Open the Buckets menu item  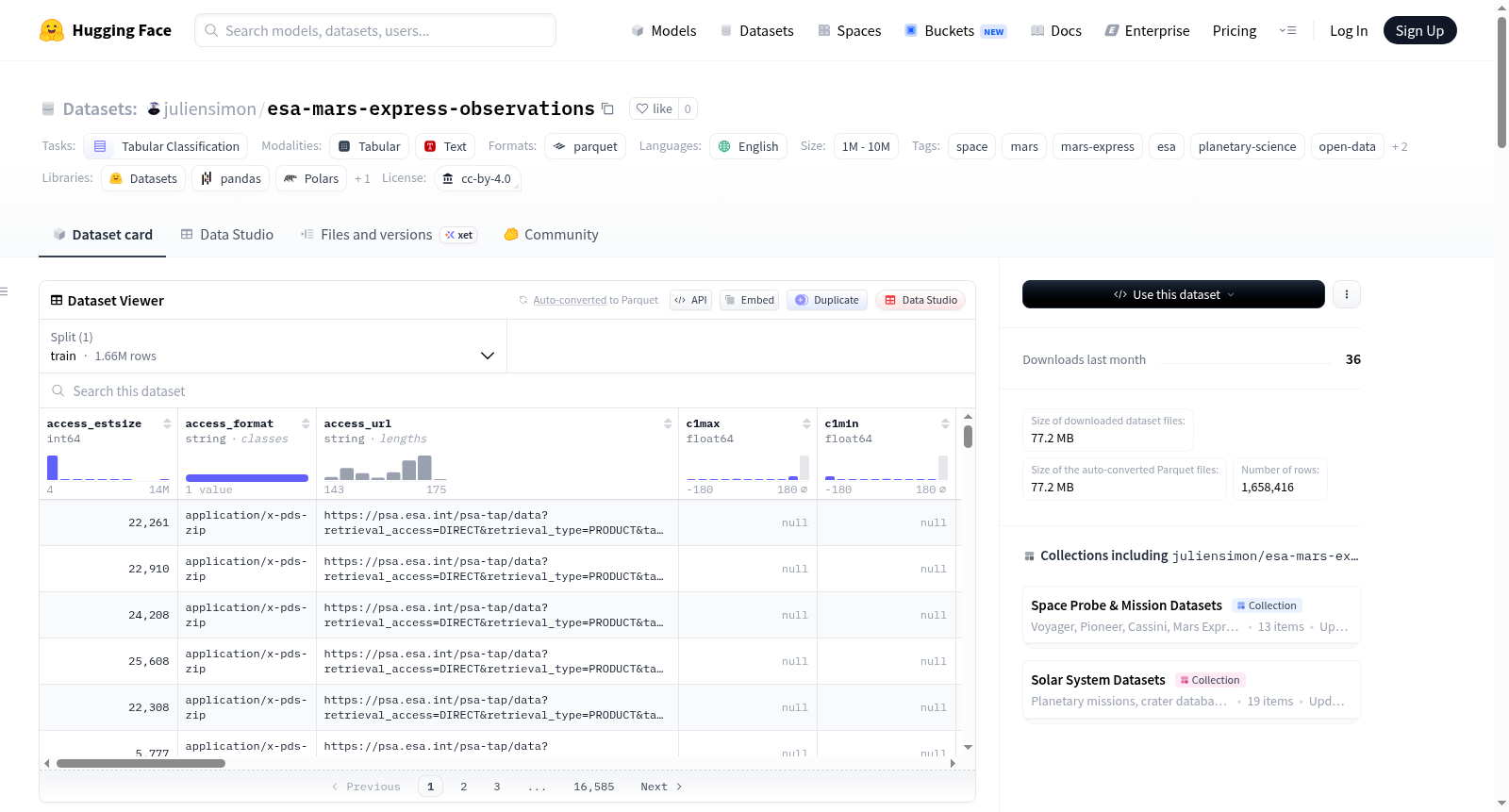pyautogui.click(x=955, y=30)
